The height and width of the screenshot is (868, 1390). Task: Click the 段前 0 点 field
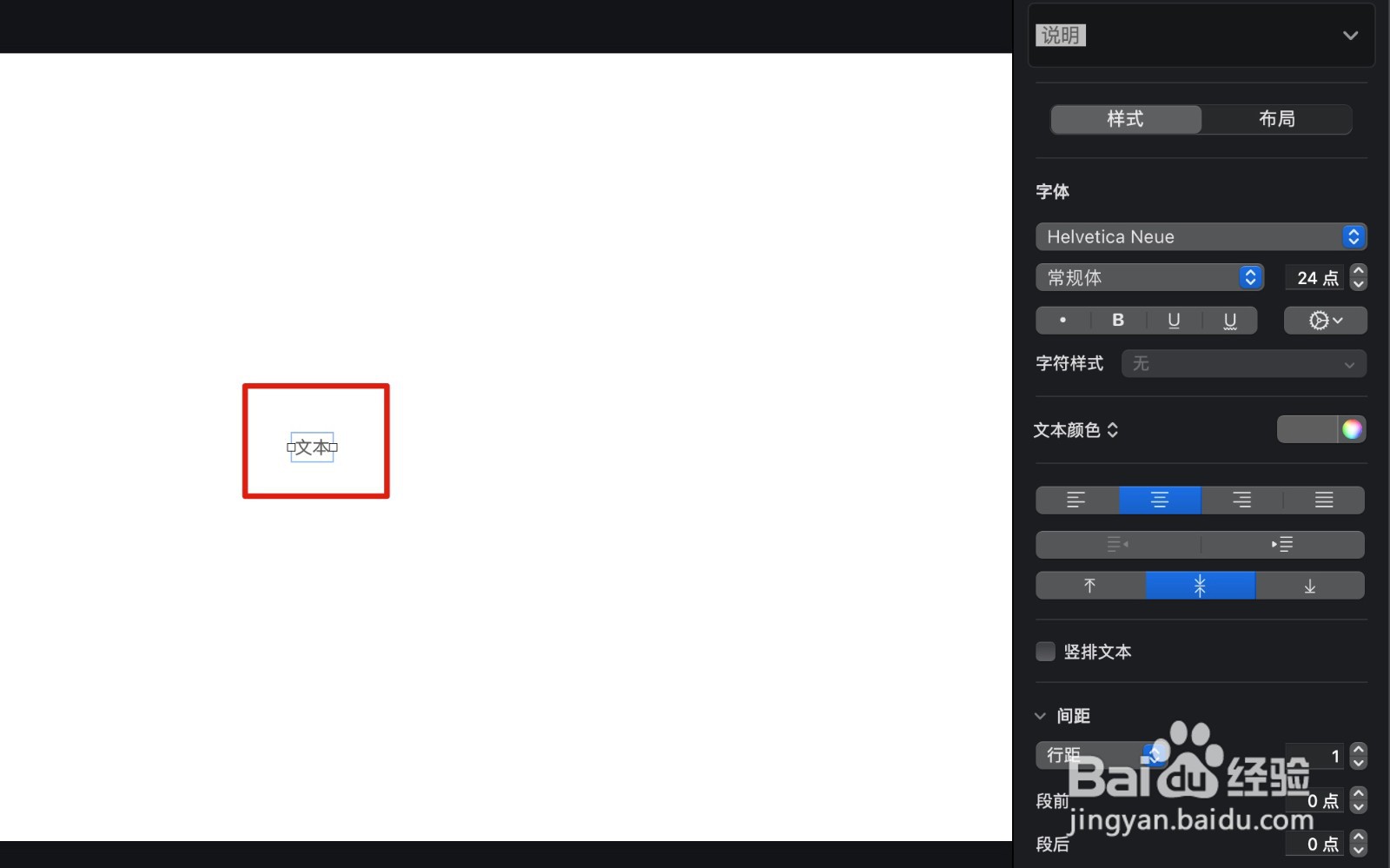(1314, 800)
